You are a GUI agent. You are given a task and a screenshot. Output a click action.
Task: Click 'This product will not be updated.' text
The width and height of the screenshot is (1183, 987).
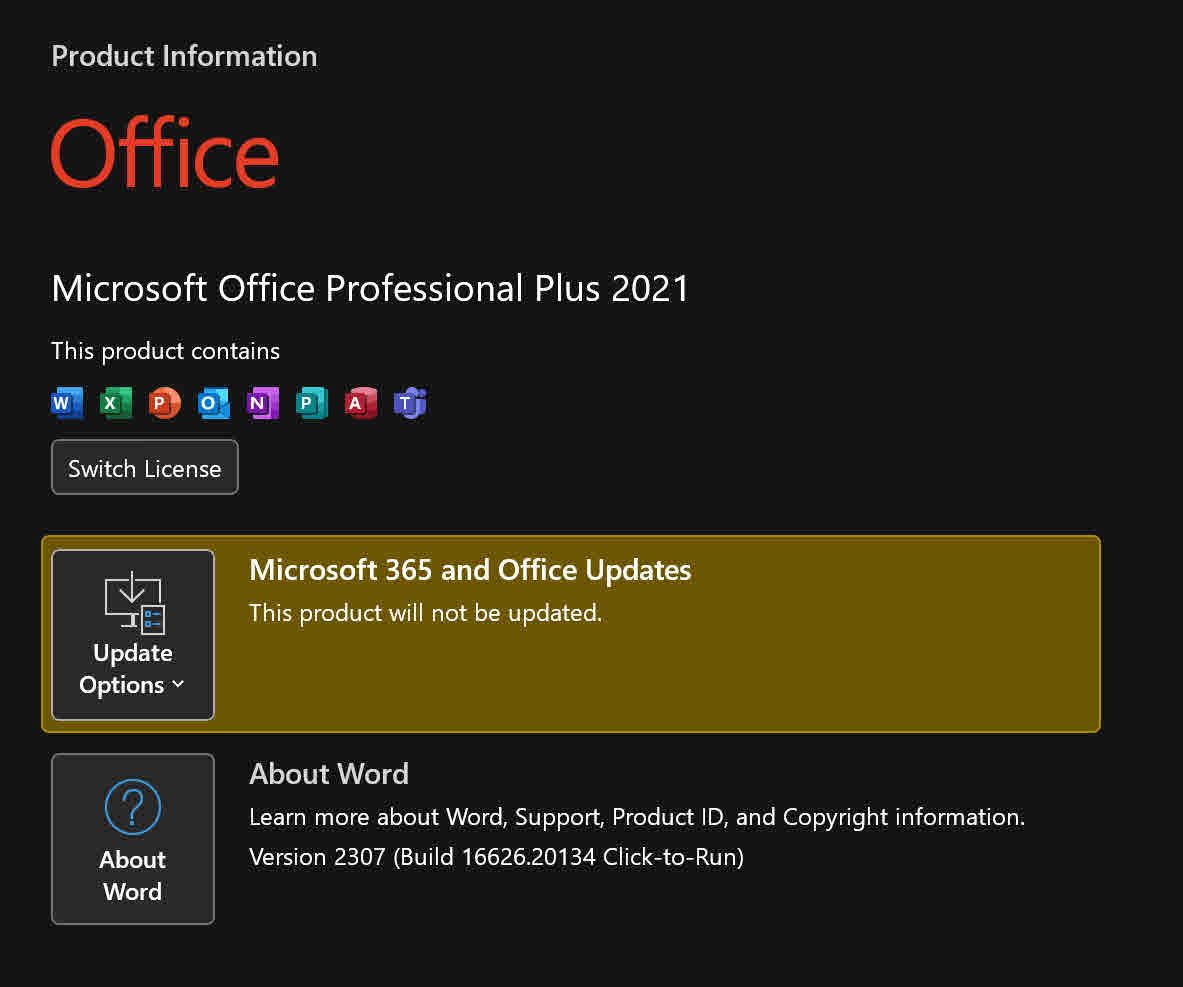tap(426, 613)
